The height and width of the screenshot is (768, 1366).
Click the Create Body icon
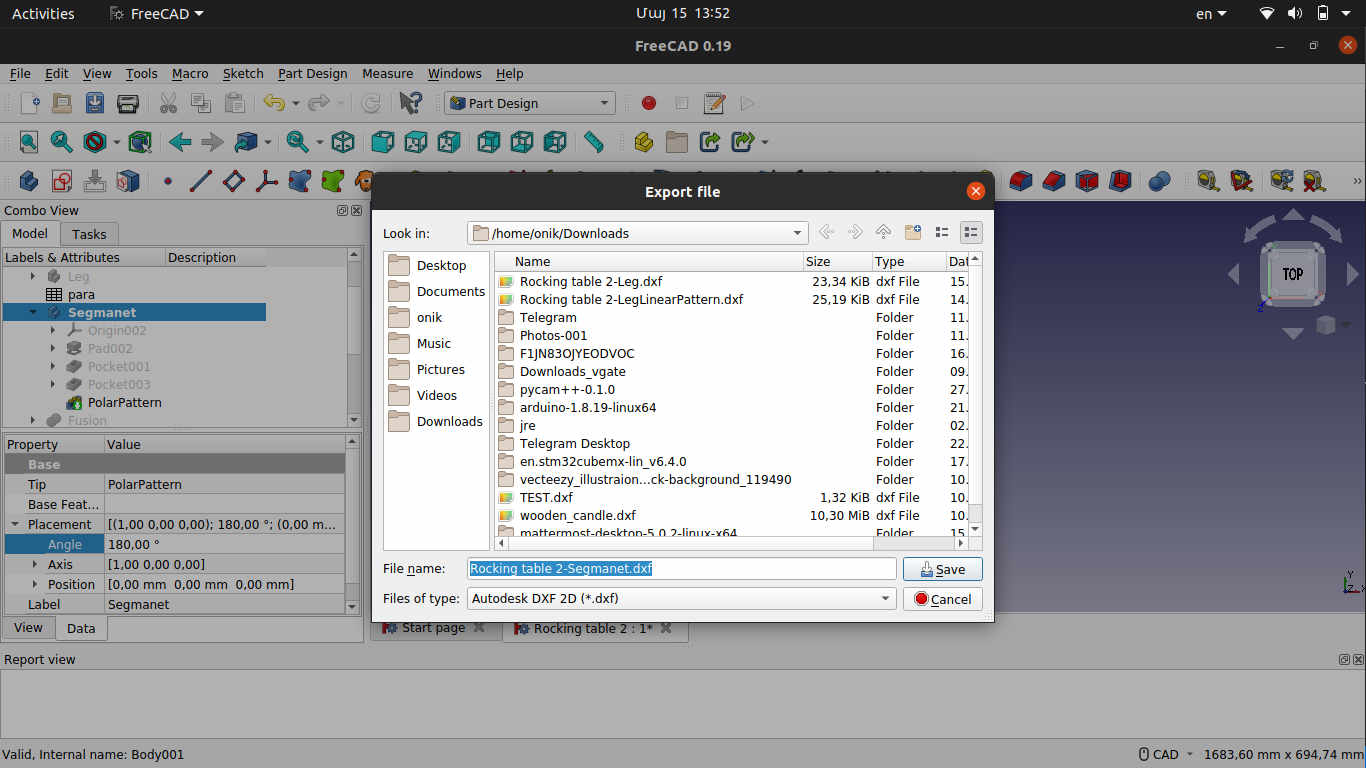tap(29, 181)
